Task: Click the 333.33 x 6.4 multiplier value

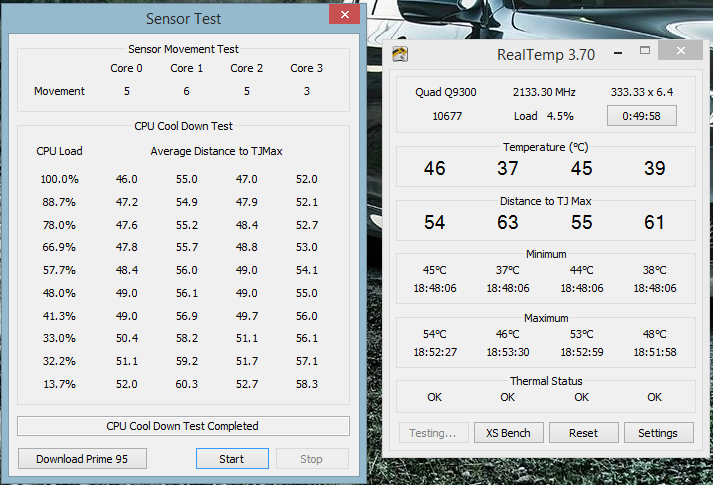Action: (642, 92)
